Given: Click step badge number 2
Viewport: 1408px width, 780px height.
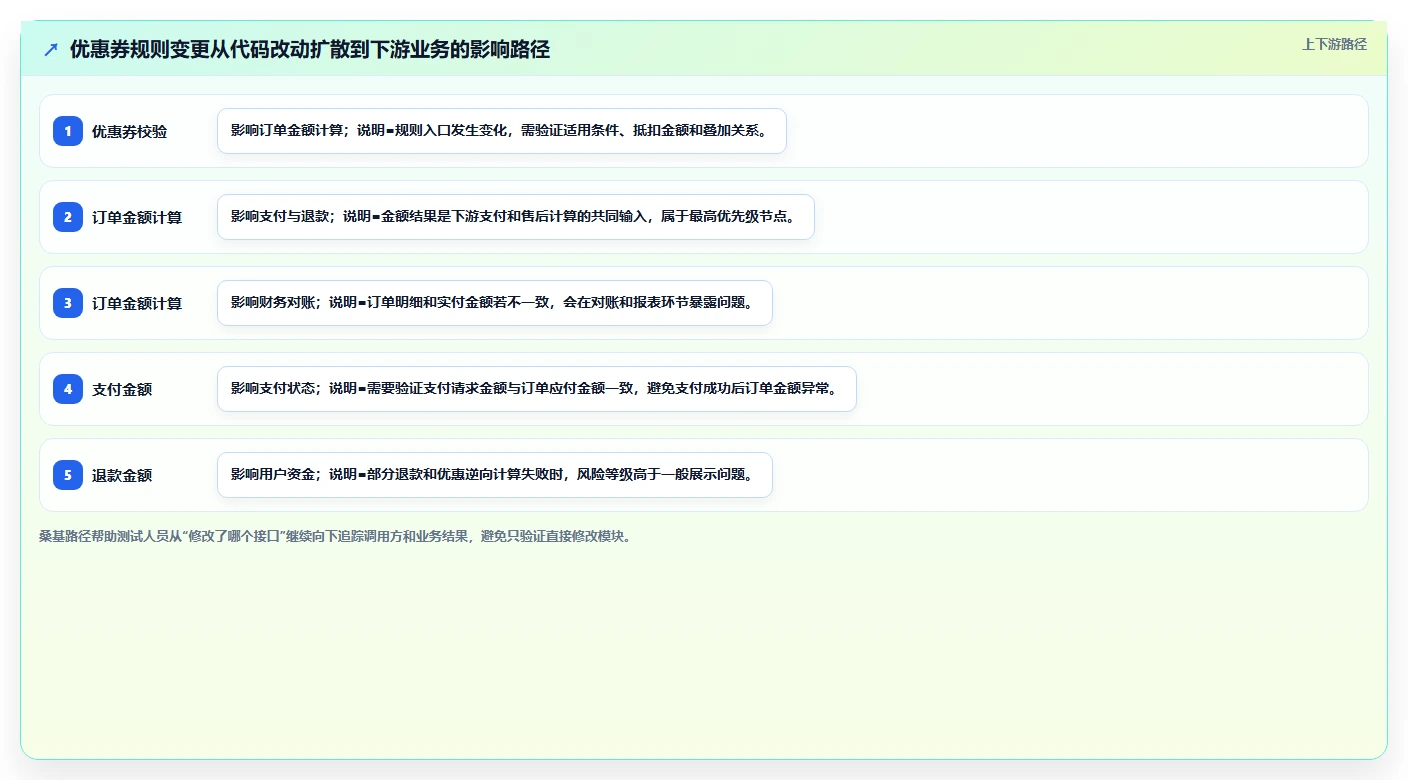Looking at the screenshot, I should coord(68,217).
